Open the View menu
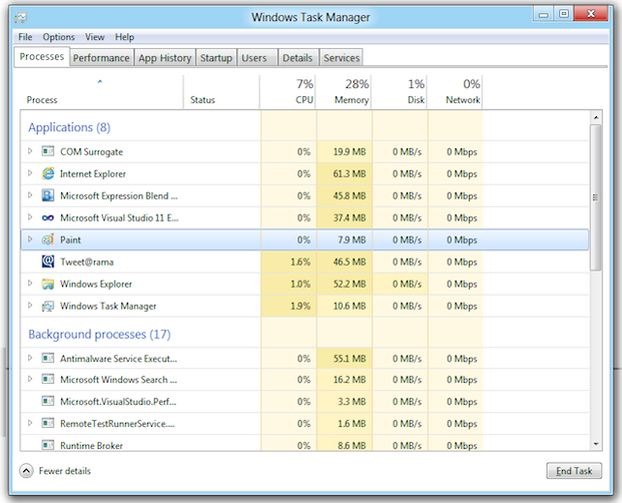 click(95, 37)
